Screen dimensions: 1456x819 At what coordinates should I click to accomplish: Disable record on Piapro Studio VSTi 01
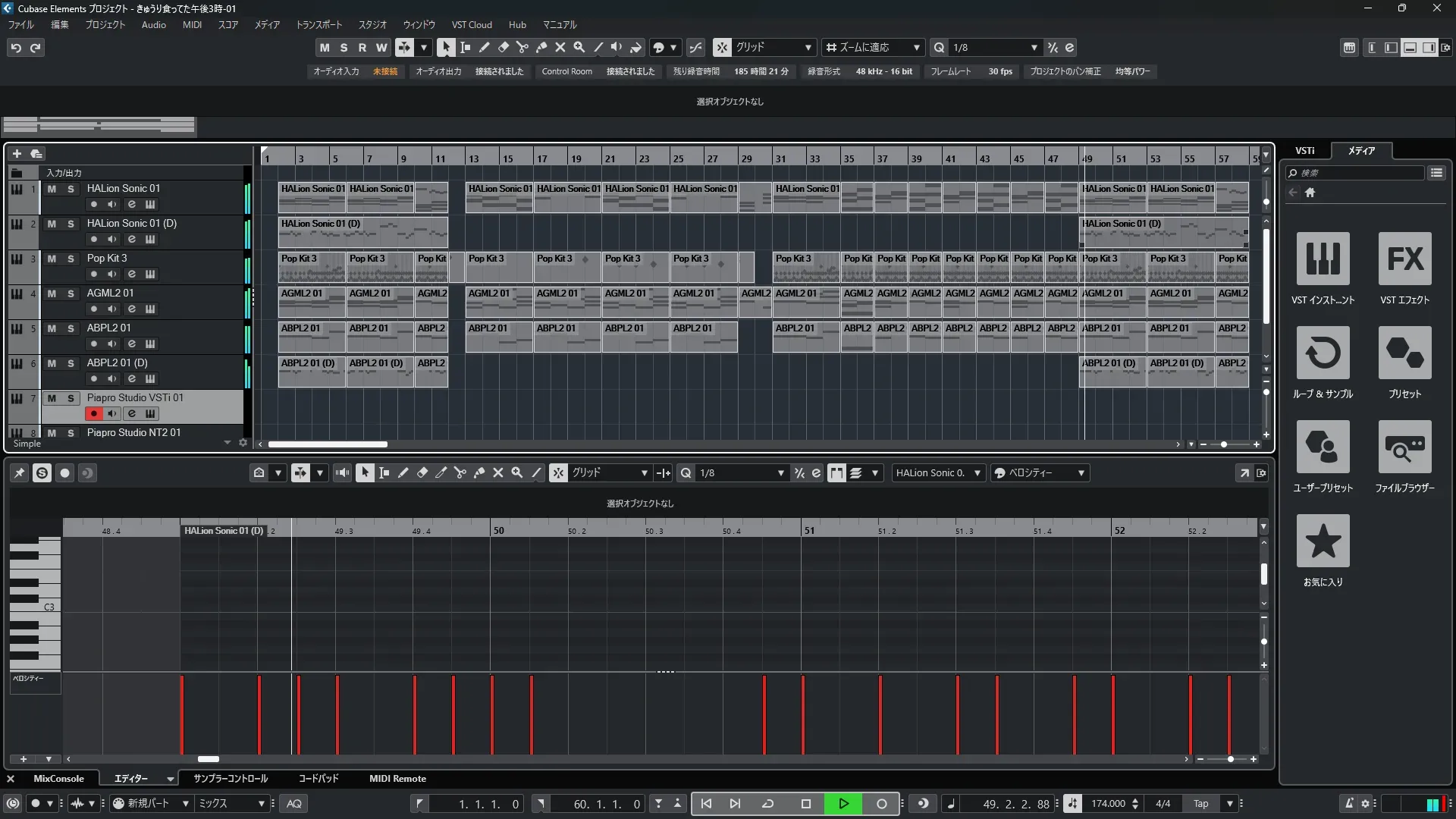coord(93,414)
